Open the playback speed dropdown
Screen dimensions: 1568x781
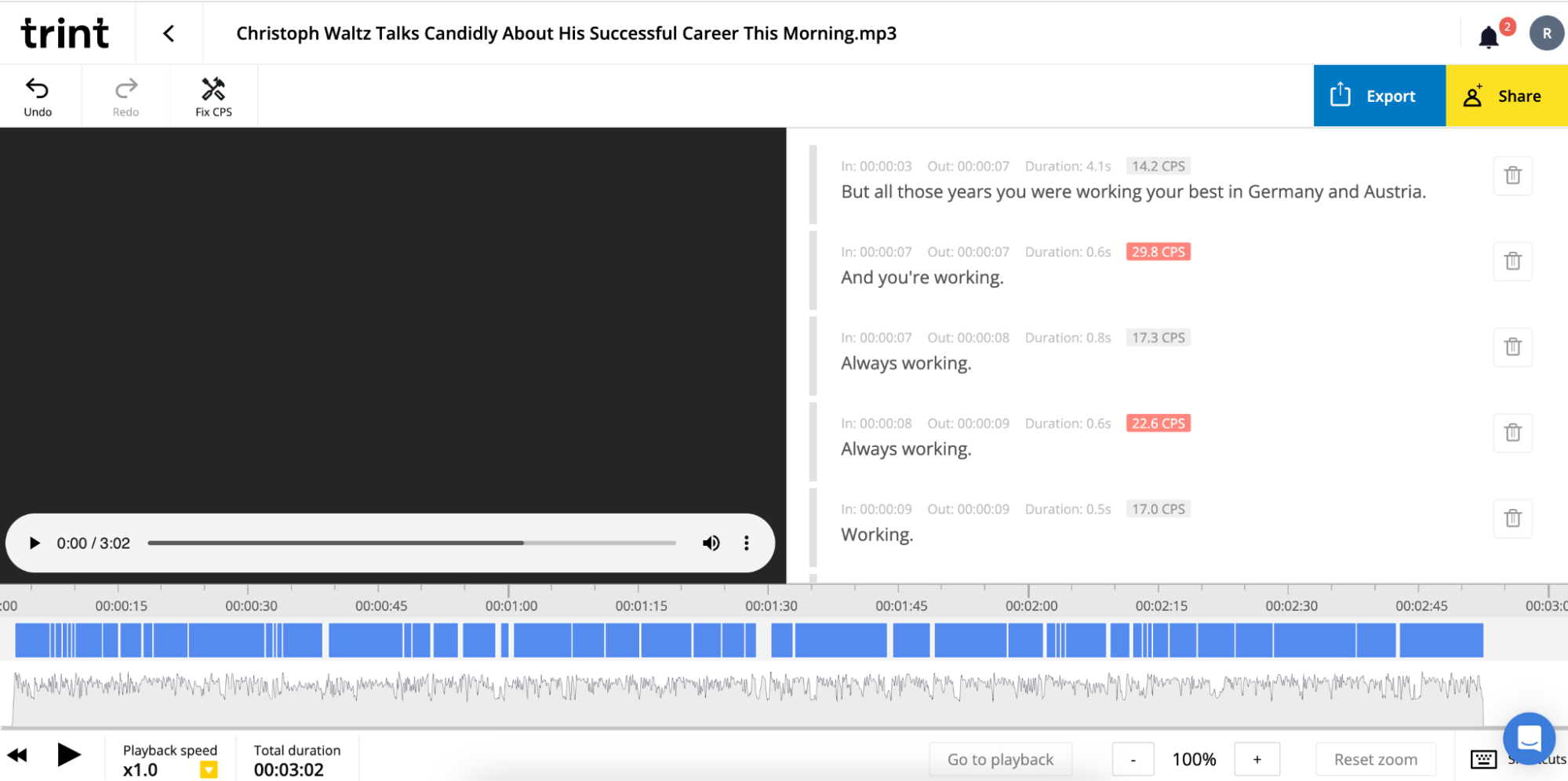point(209,769)
